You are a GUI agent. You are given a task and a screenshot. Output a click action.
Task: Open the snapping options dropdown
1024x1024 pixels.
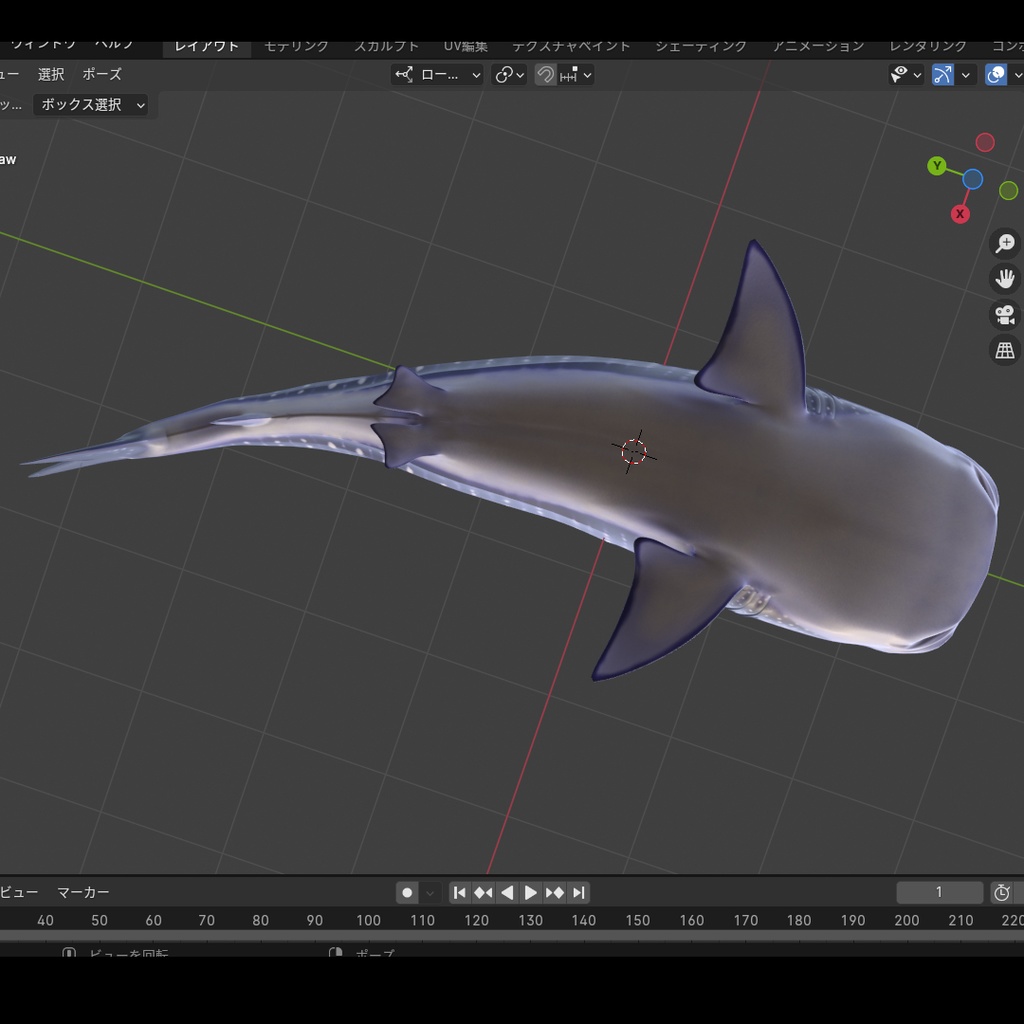[588, 74]
